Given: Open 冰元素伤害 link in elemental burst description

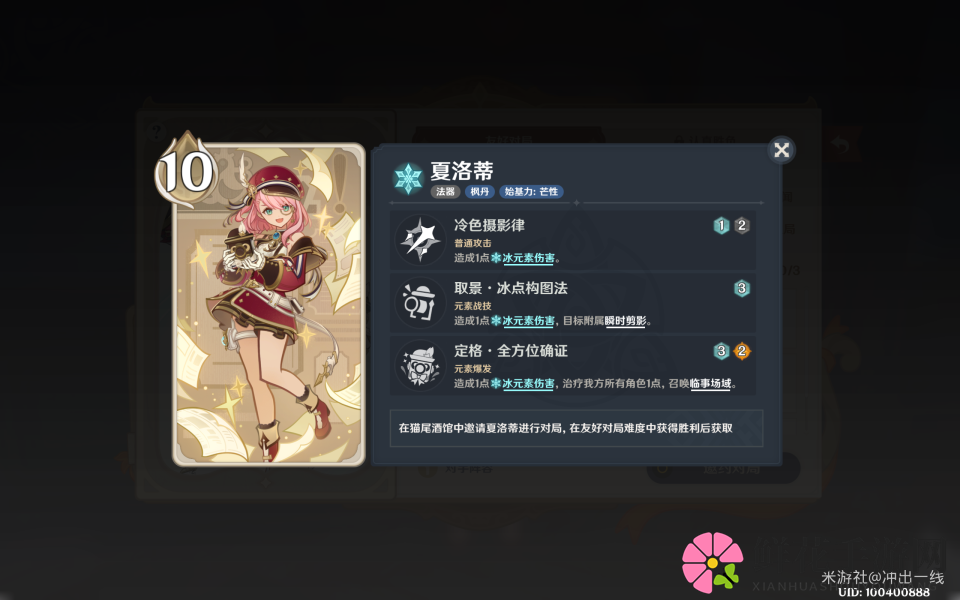Looking at the screenshot, I should point(528,383).
